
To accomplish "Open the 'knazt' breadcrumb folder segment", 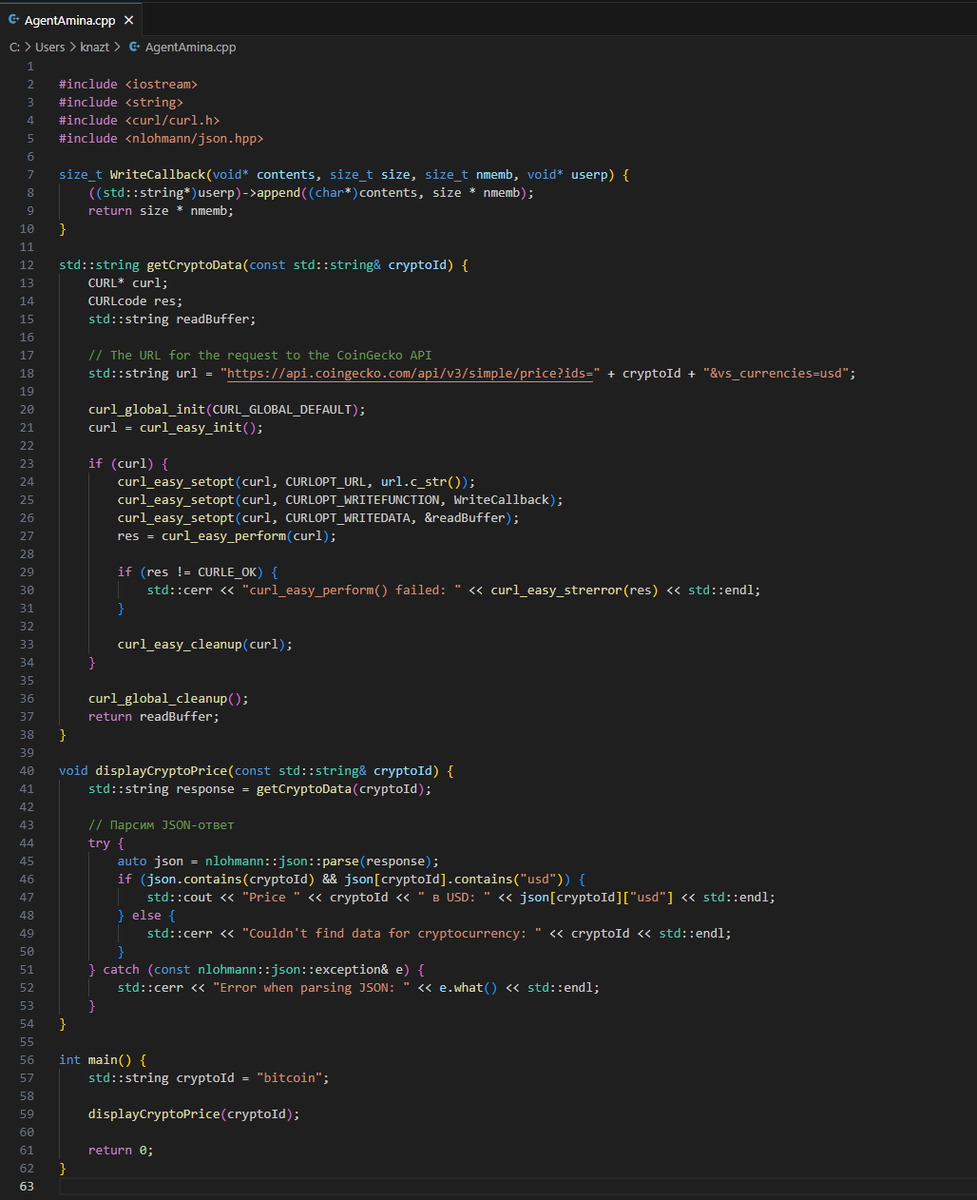I will click(95, 47).
